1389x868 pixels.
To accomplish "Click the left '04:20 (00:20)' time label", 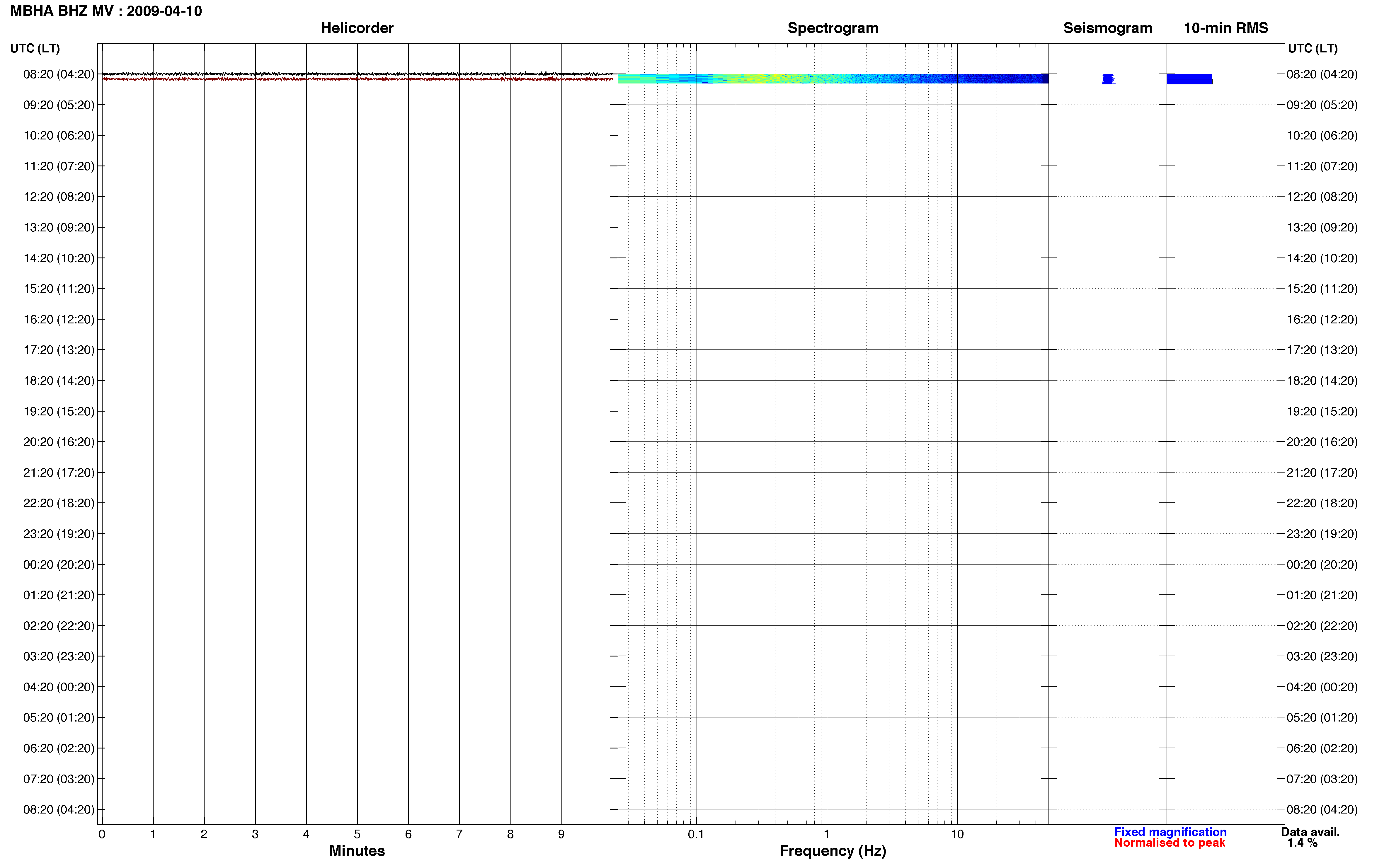I will (59, 687).
